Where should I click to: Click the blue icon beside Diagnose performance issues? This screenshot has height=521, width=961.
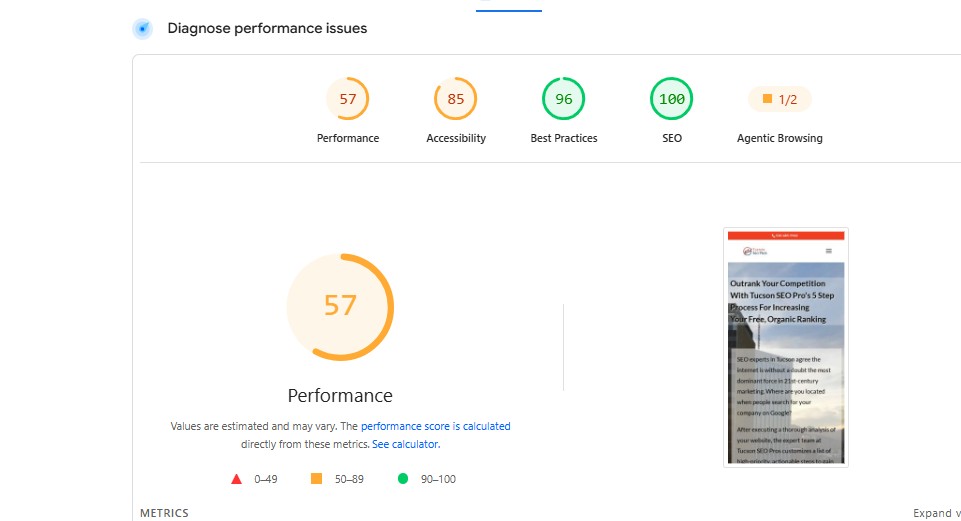pyautogui.click(x=142, y=28)
